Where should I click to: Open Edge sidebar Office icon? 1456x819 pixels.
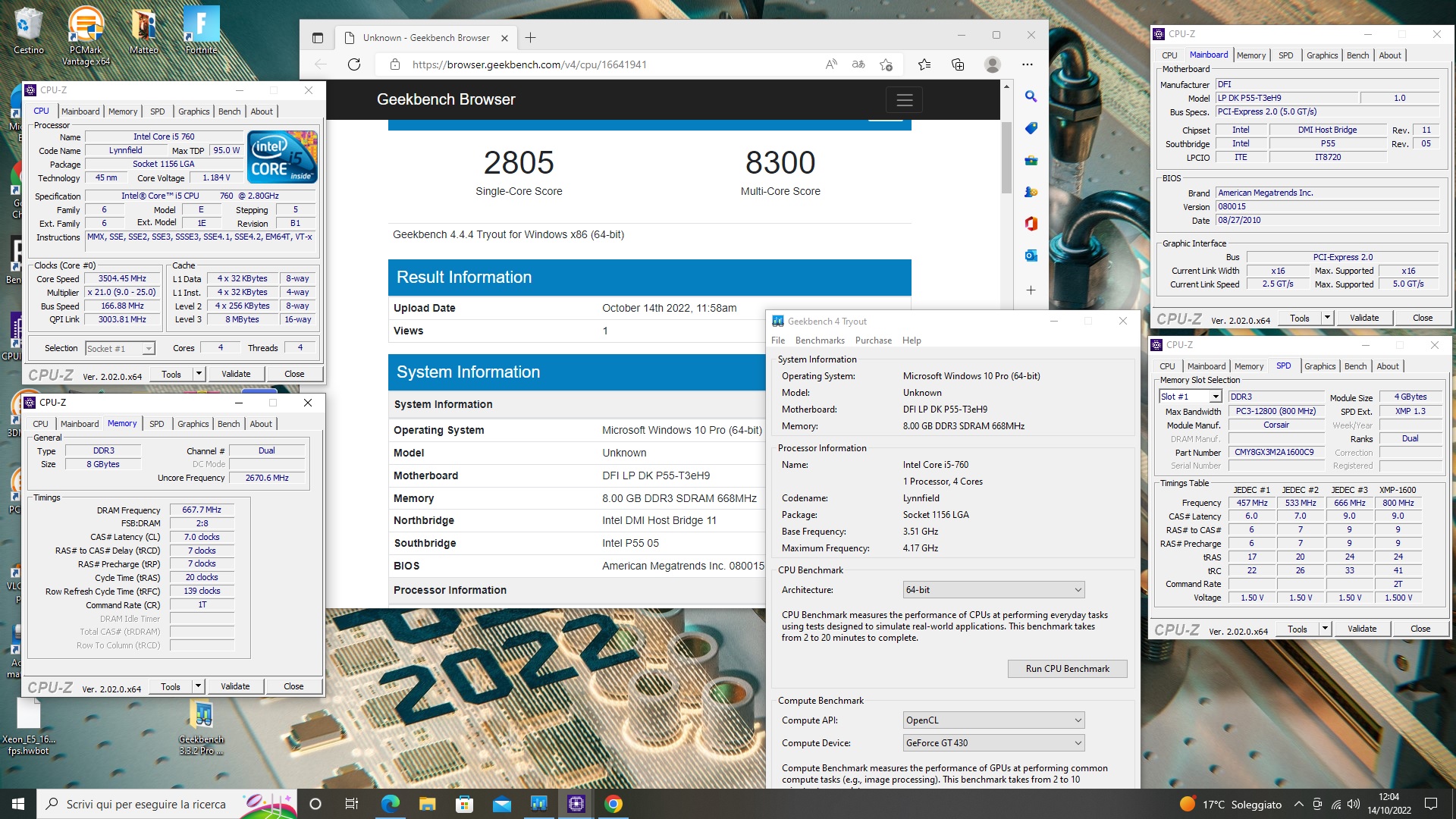pyautogui.click(x=1031, y=224)
